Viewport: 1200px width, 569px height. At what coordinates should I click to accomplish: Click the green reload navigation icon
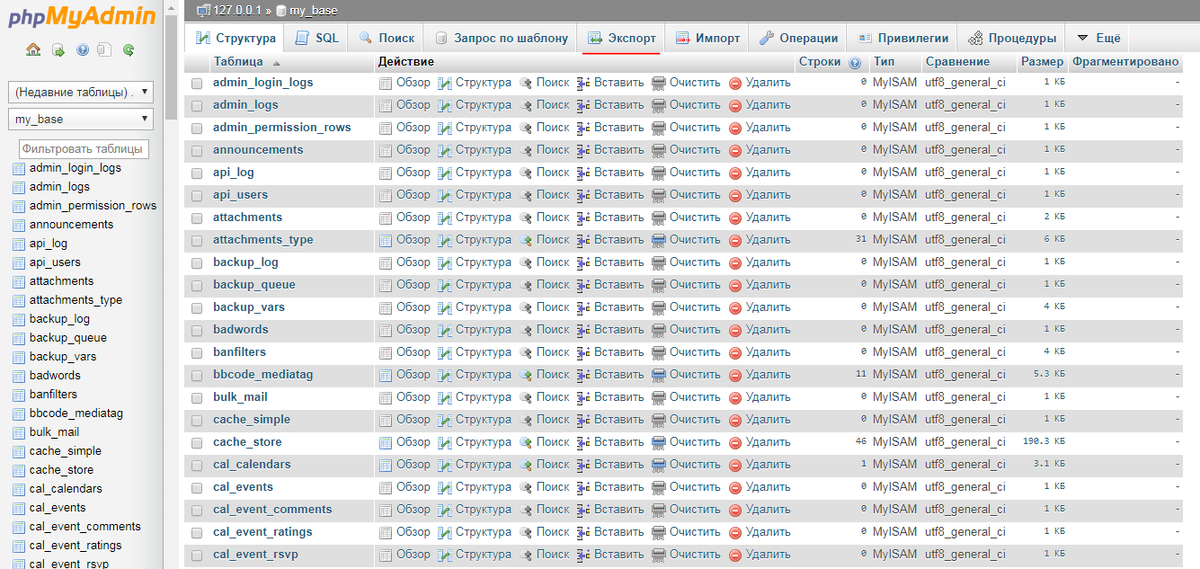tap(128, 49)
